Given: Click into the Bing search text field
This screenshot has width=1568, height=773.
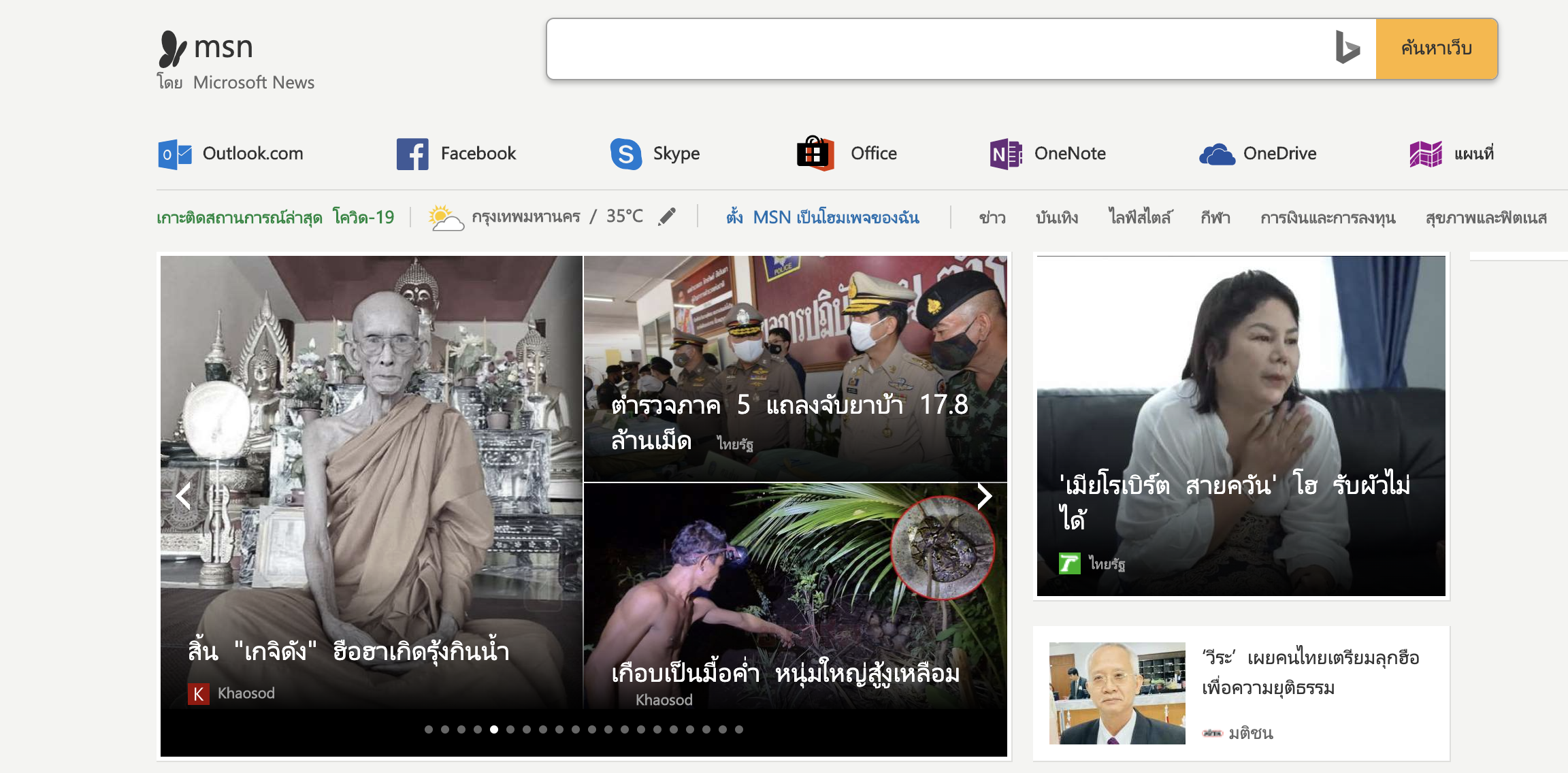Looking at the screenshot, I should click(939, 49).
